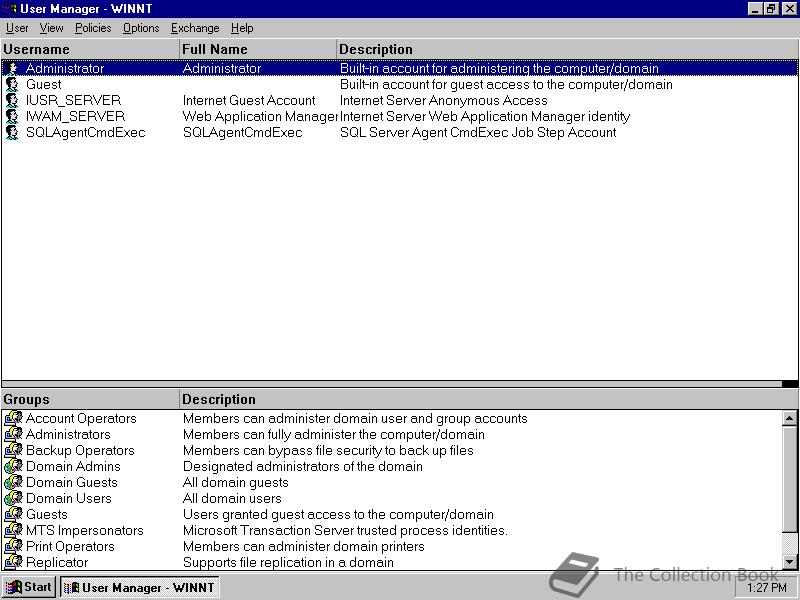
Task: Select the IUSR_SERVER username
Action: tap(73, 101)
